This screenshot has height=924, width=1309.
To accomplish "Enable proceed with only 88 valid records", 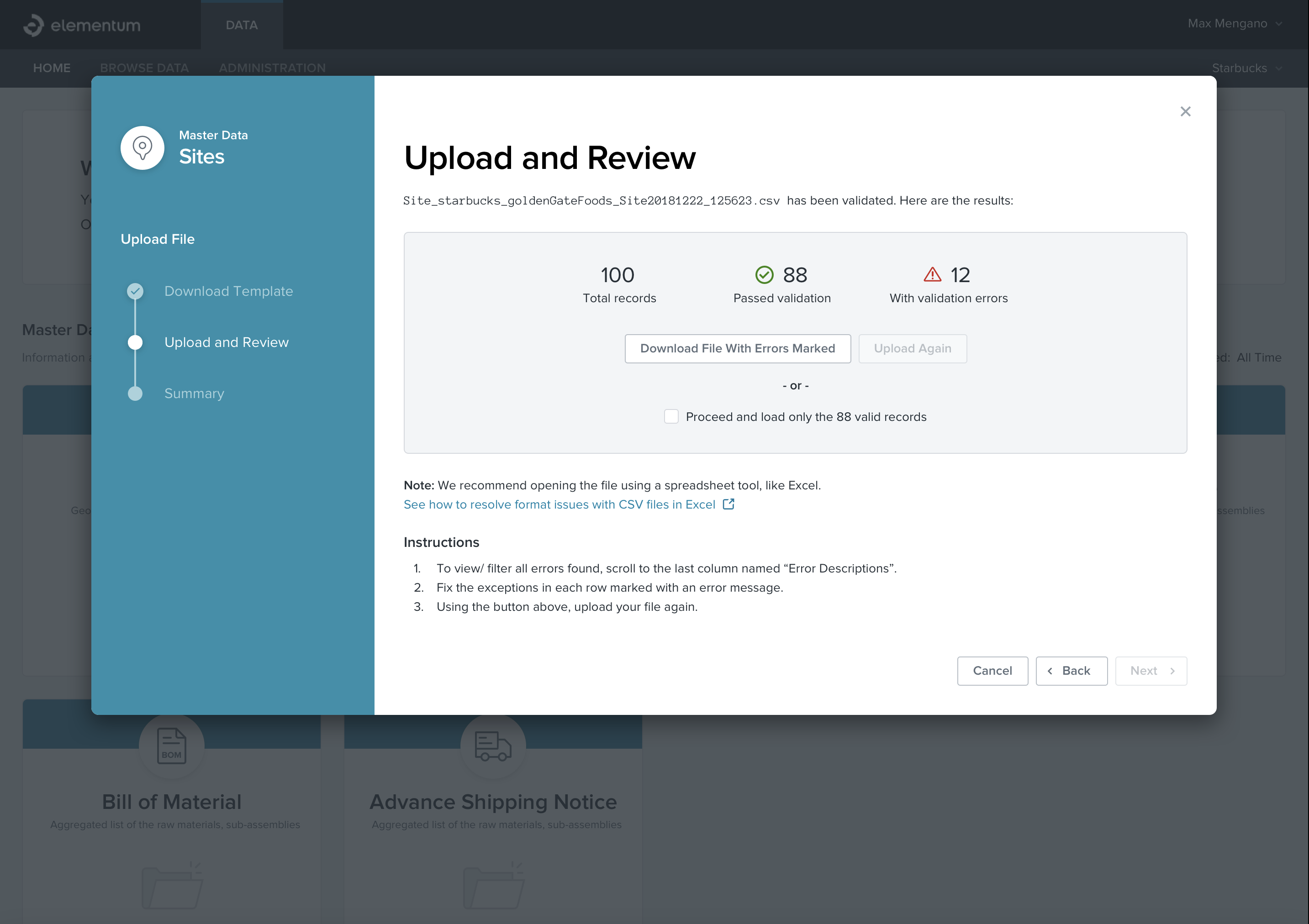I will [x=671, y=417].
